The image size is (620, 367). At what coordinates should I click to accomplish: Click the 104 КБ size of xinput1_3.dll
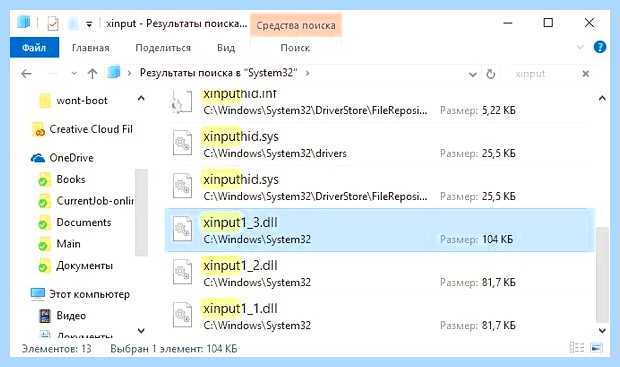pyautogui.click(x=497, y=239)
